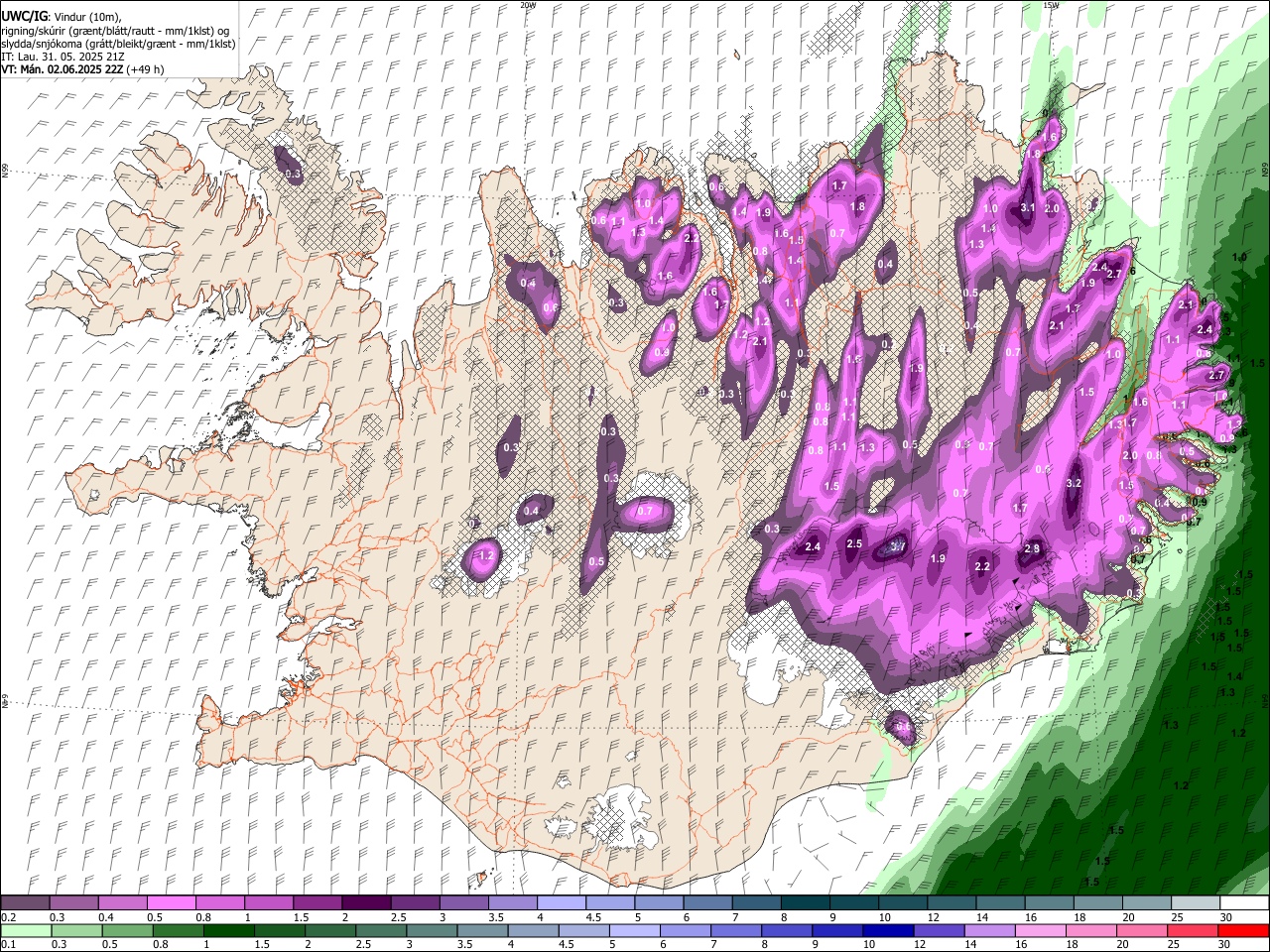Click the '30' label in the lower legend row
The width and height of the screenshot is (1270, 952).
pos(1225,945)
